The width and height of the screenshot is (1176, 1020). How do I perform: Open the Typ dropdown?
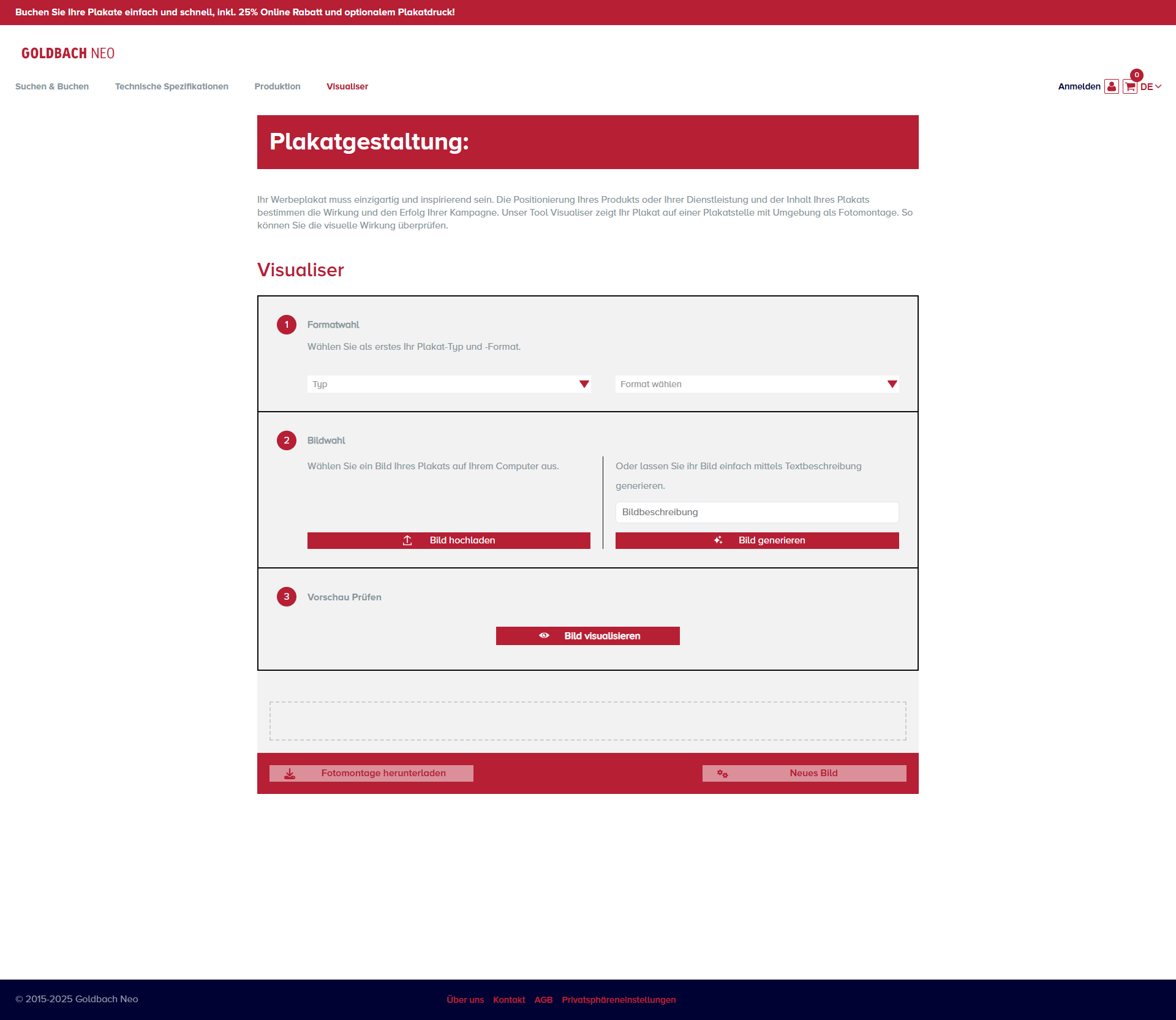click(449, 384)
